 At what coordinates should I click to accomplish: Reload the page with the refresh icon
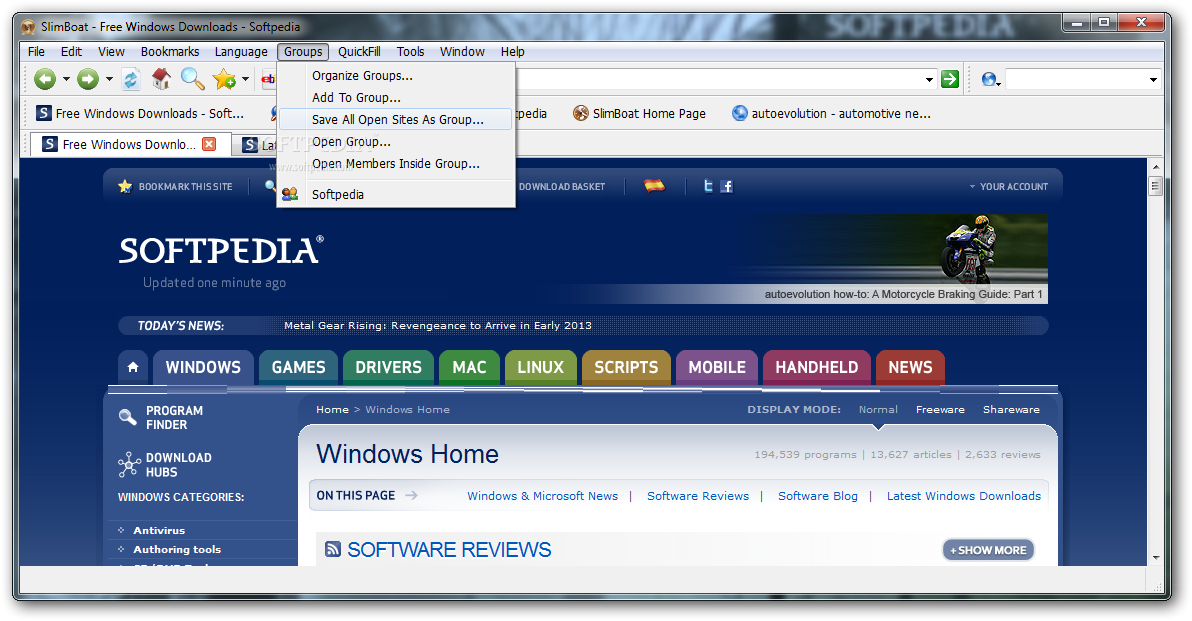coord(131,79)
